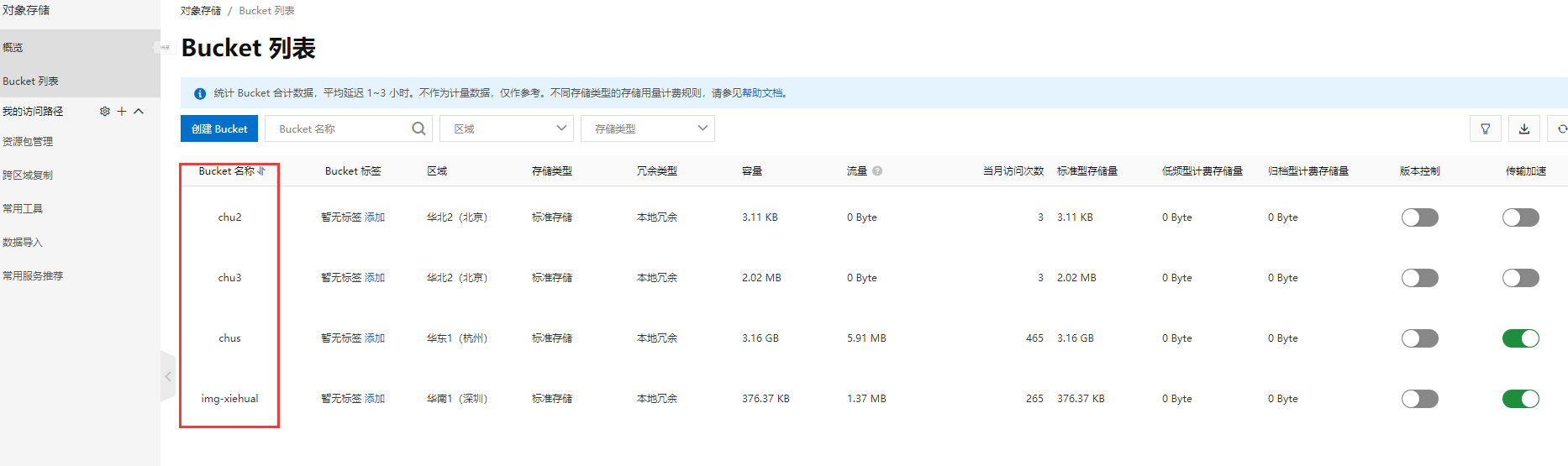Disable 传输加速 toggle for chus bucket
1568x466 pixels.
pos(1520,338)
